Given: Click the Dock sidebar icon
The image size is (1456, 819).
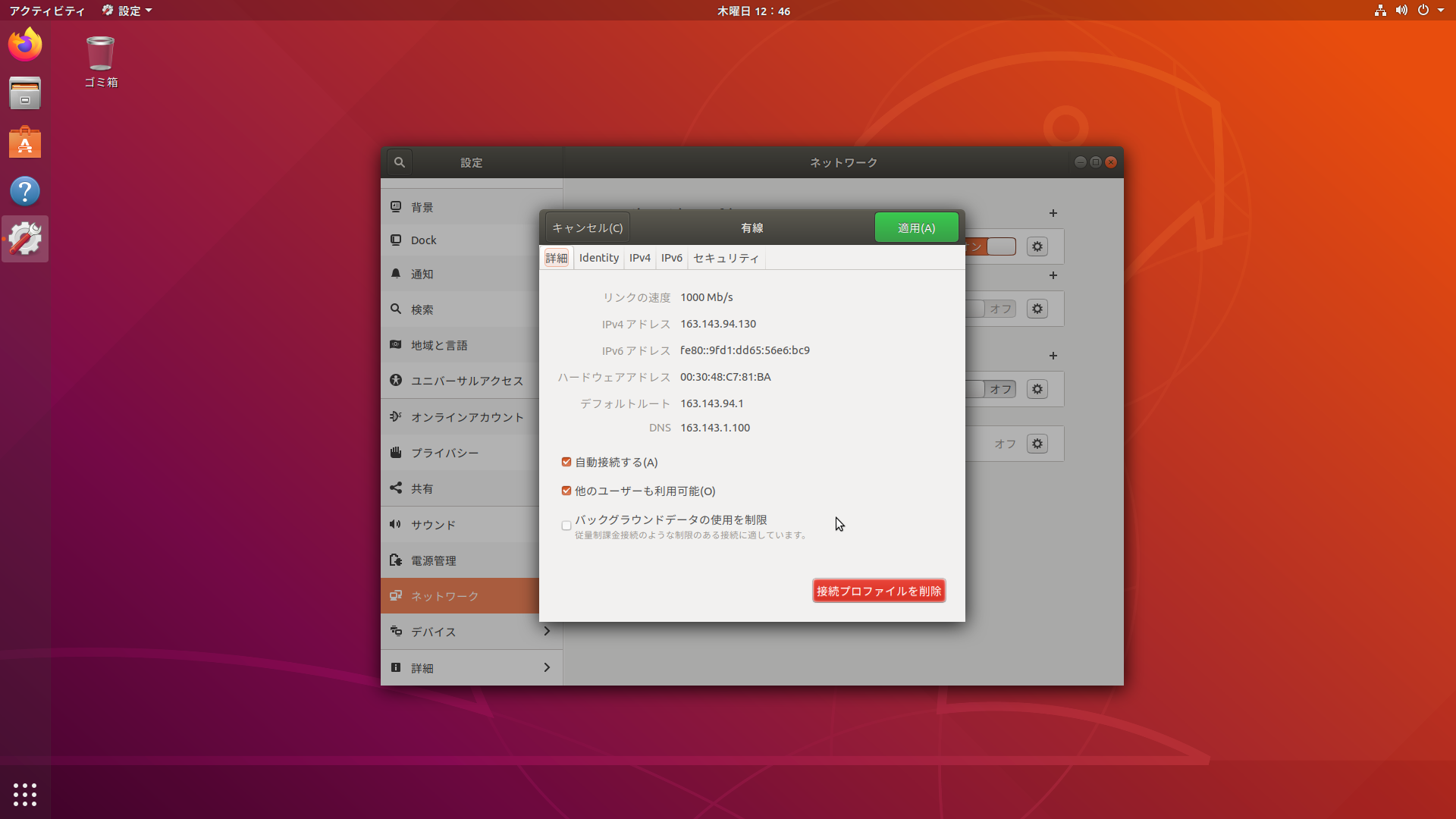Looking at the screenshot, I should pyautogui.click(x=396, y=240).
